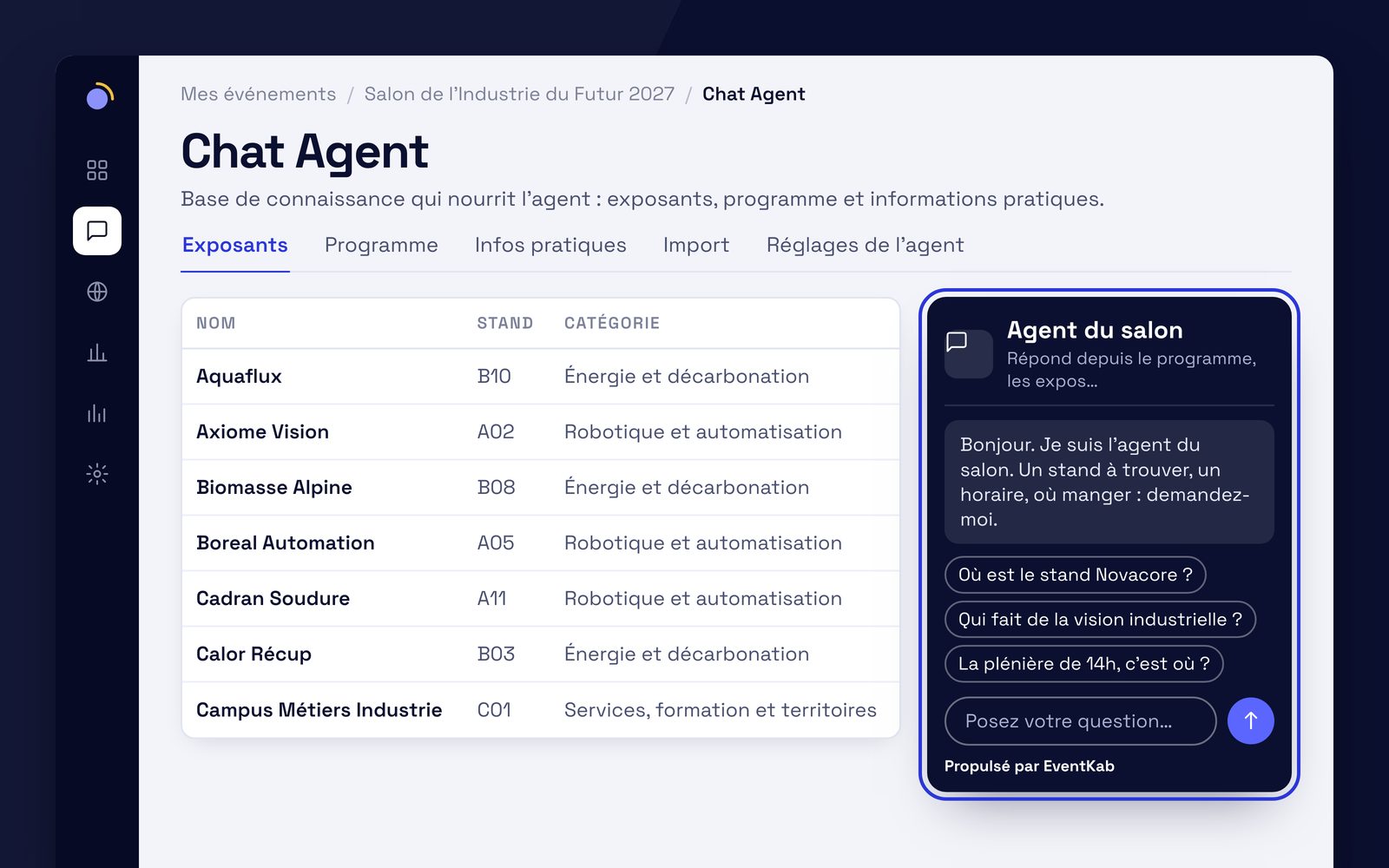Image resolution: width=1389 pixels, height=868 pixels.
Task: Switch to the Exposants tab
Action: tap(235, 245)
